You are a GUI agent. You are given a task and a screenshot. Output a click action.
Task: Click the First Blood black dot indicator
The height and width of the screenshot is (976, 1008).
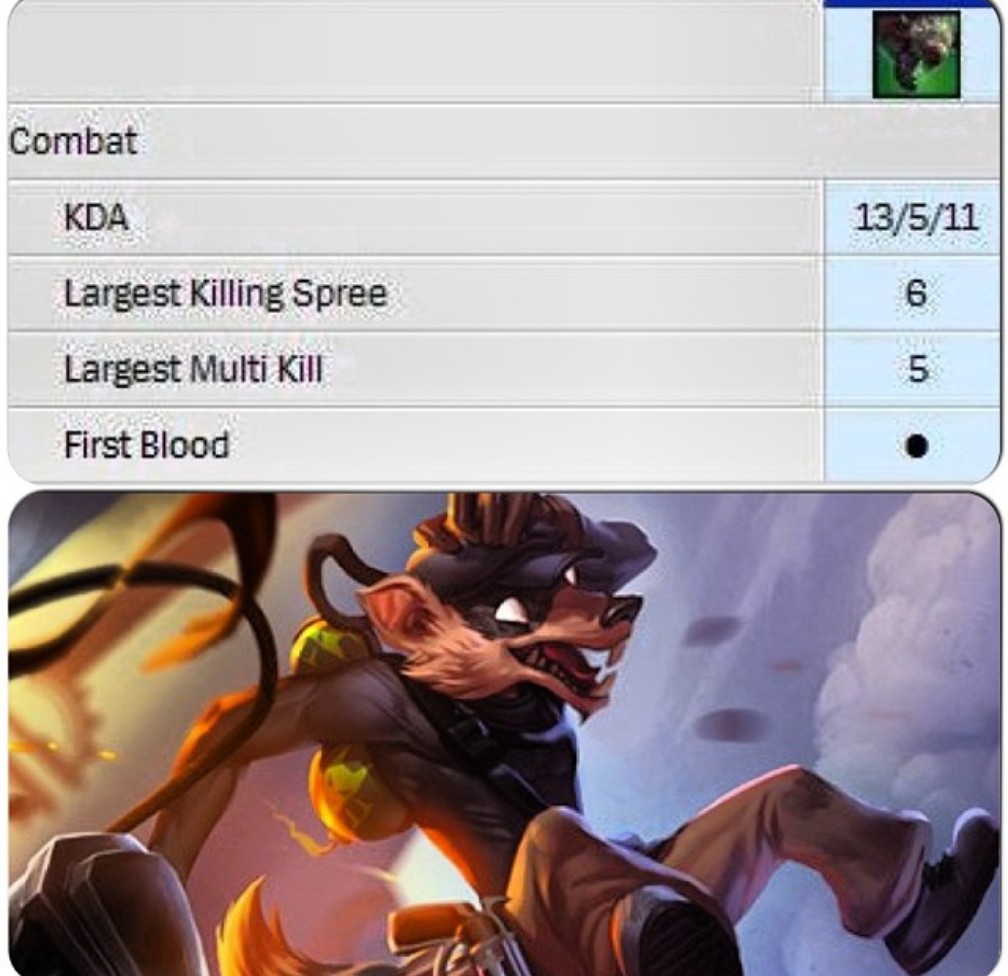coord(916,446)
